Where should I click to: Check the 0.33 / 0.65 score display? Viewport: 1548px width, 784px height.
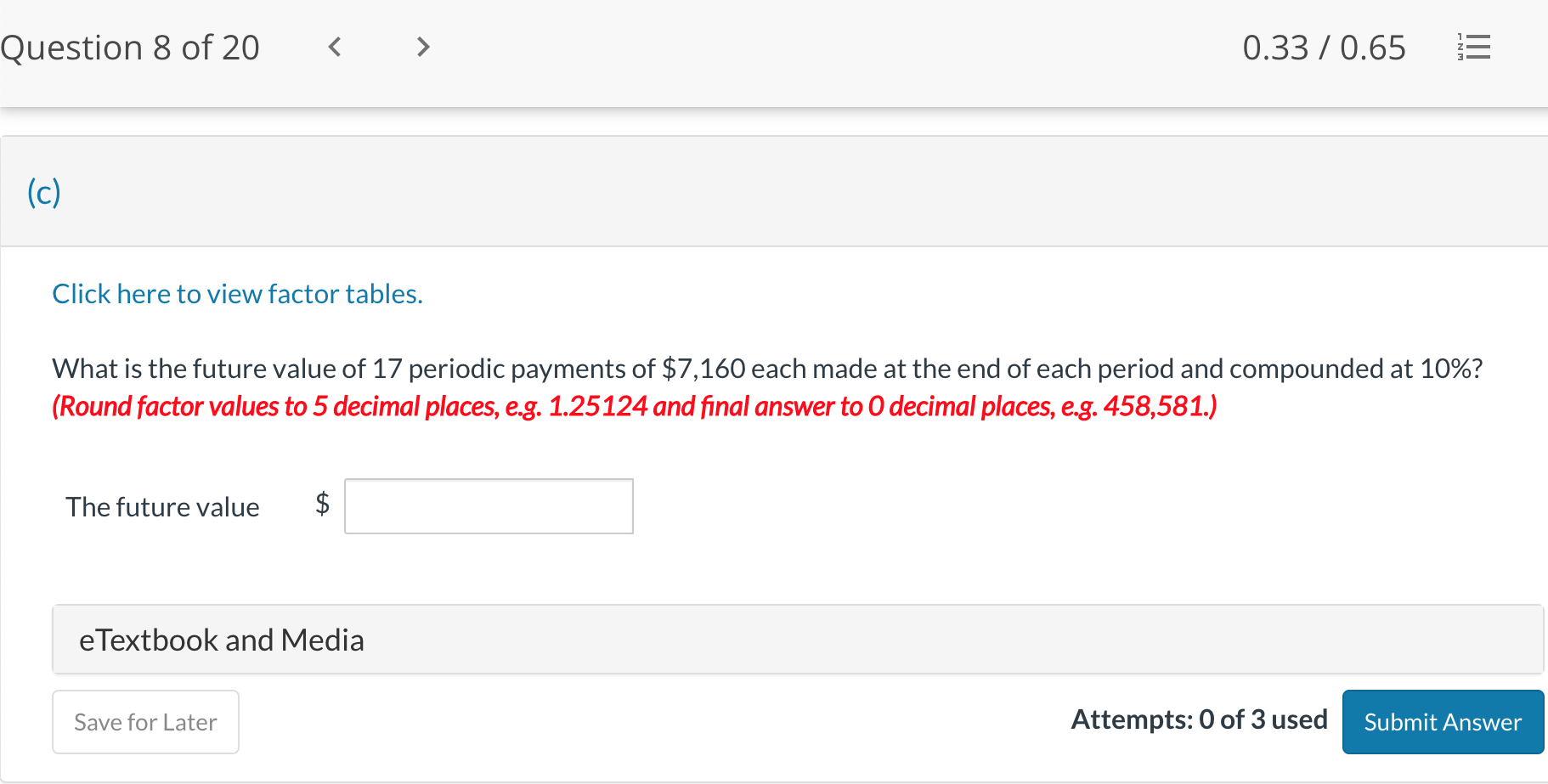tap(1324, 47)
